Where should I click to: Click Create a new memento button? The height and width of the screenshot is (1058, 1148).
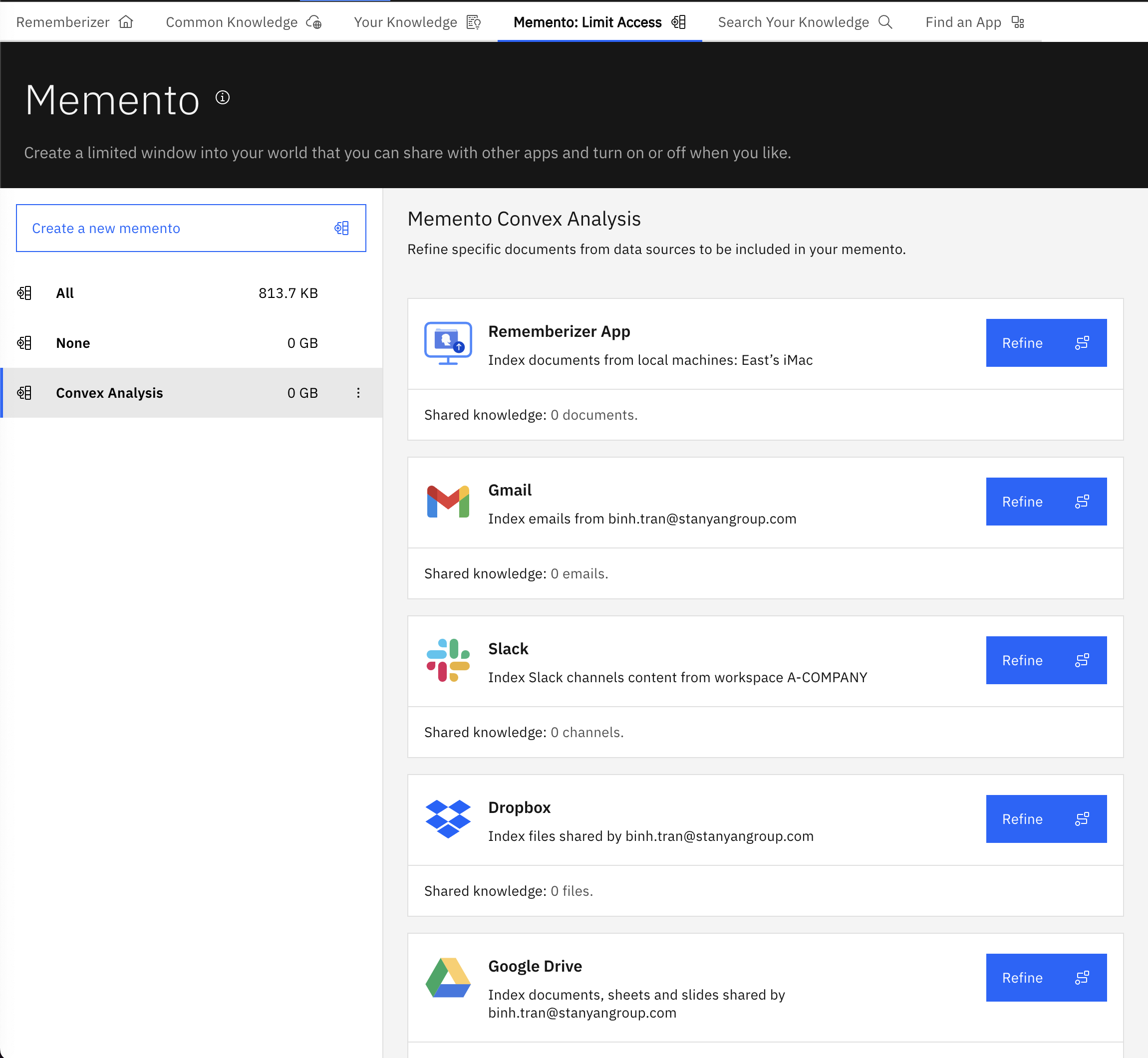pyautogui.click(x=191, y=228)
